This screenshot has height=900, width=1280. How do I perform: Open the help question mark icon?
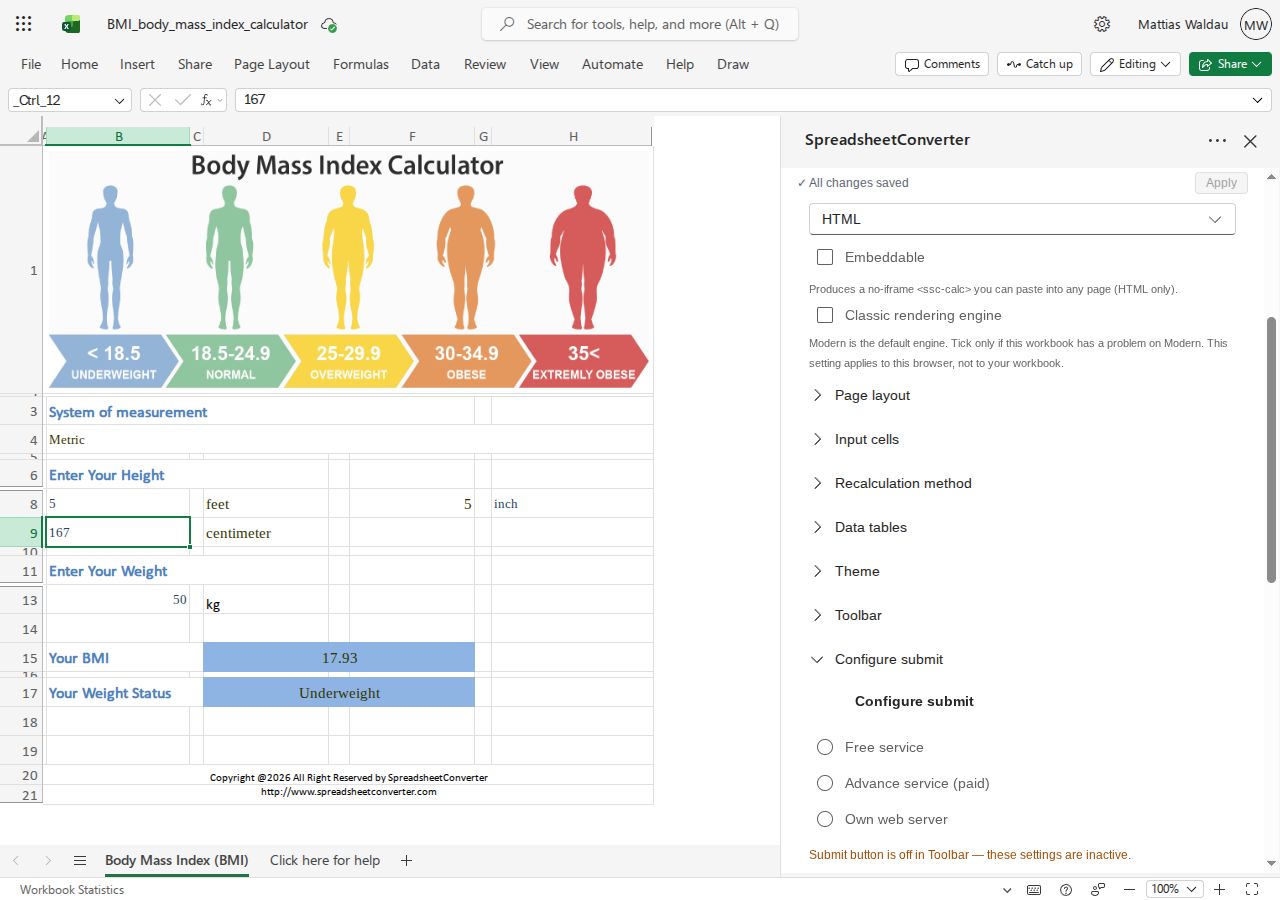point(1066,889)
